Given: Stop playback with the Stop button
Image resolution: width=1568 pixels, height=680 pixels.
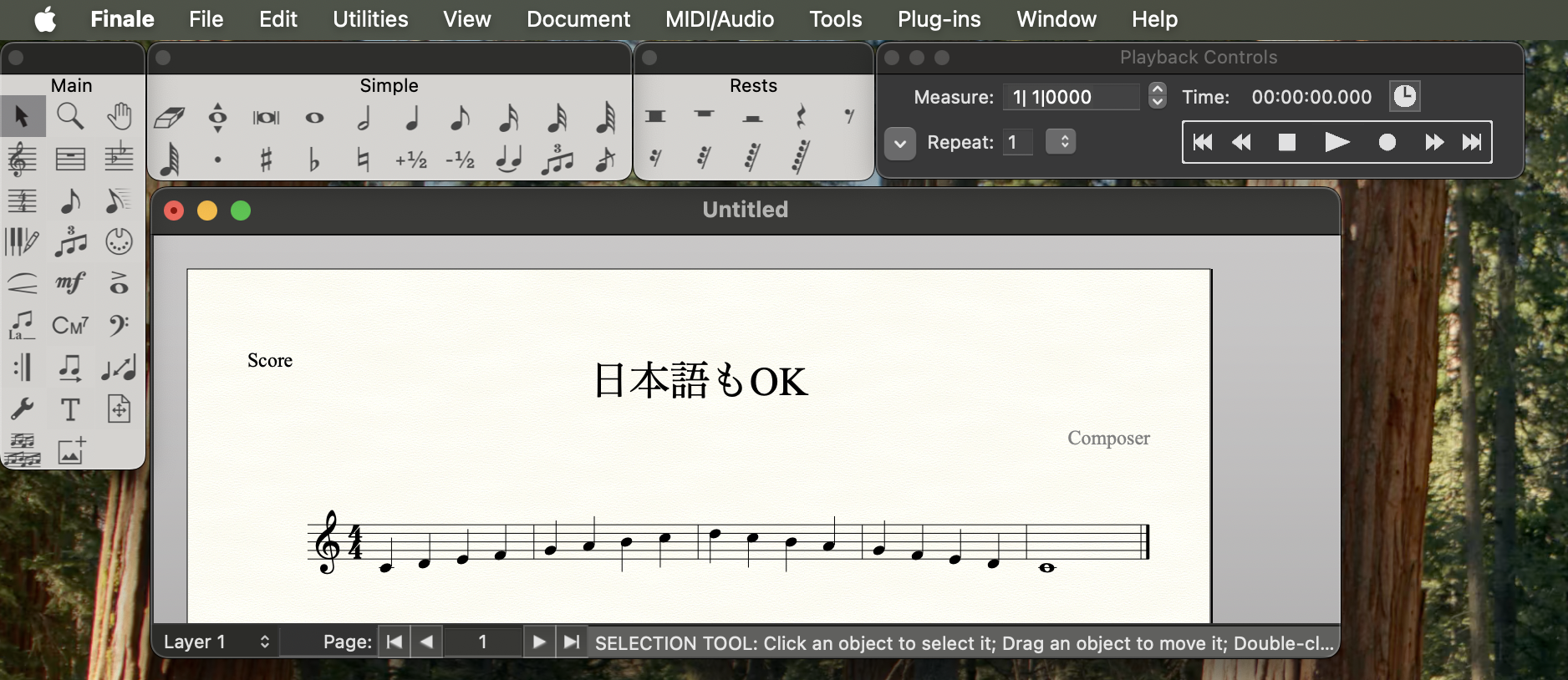Looking at the screenshot, I should 1287,143.
